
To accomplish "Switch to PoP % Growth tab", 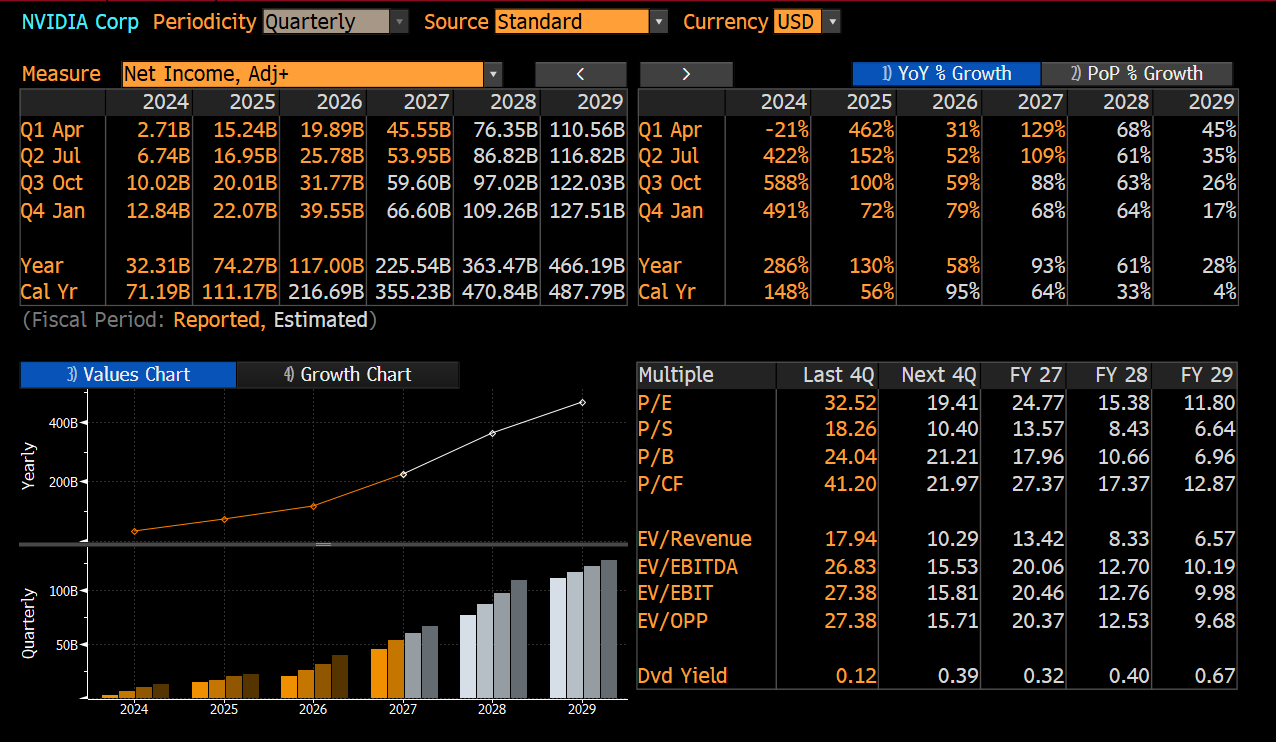I will (1137, 74).
